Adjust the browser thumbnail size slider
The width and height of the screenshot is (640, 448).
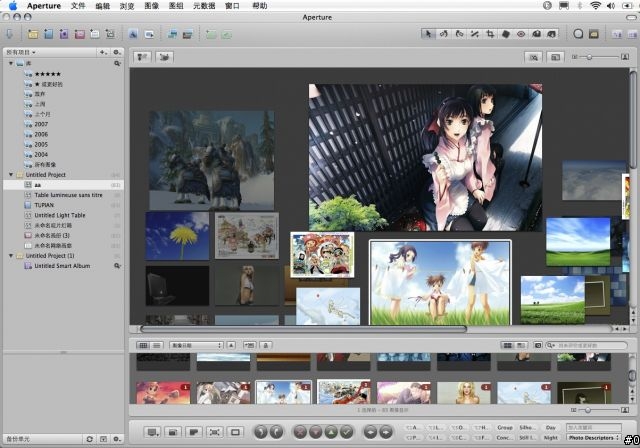tap(588, 410)
